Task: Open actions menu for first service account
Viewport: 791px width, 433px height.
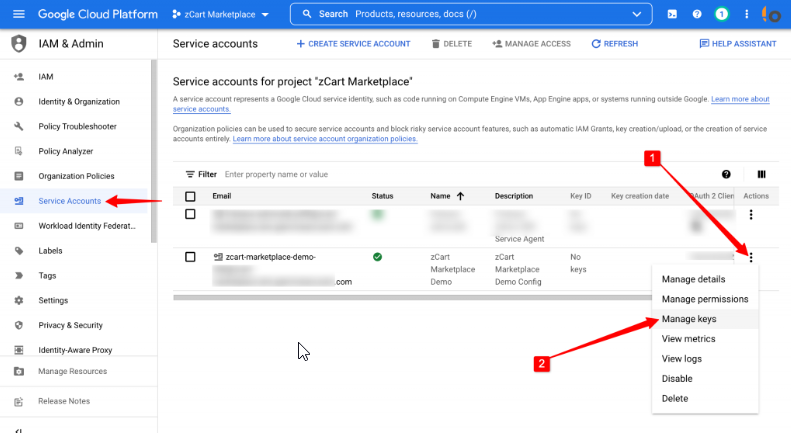Action: 750,215
